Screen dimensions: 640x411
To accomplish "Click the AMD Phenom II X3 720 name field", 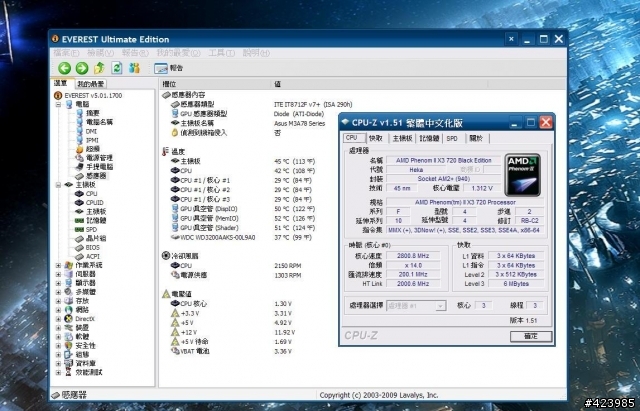I will (443, 160).
